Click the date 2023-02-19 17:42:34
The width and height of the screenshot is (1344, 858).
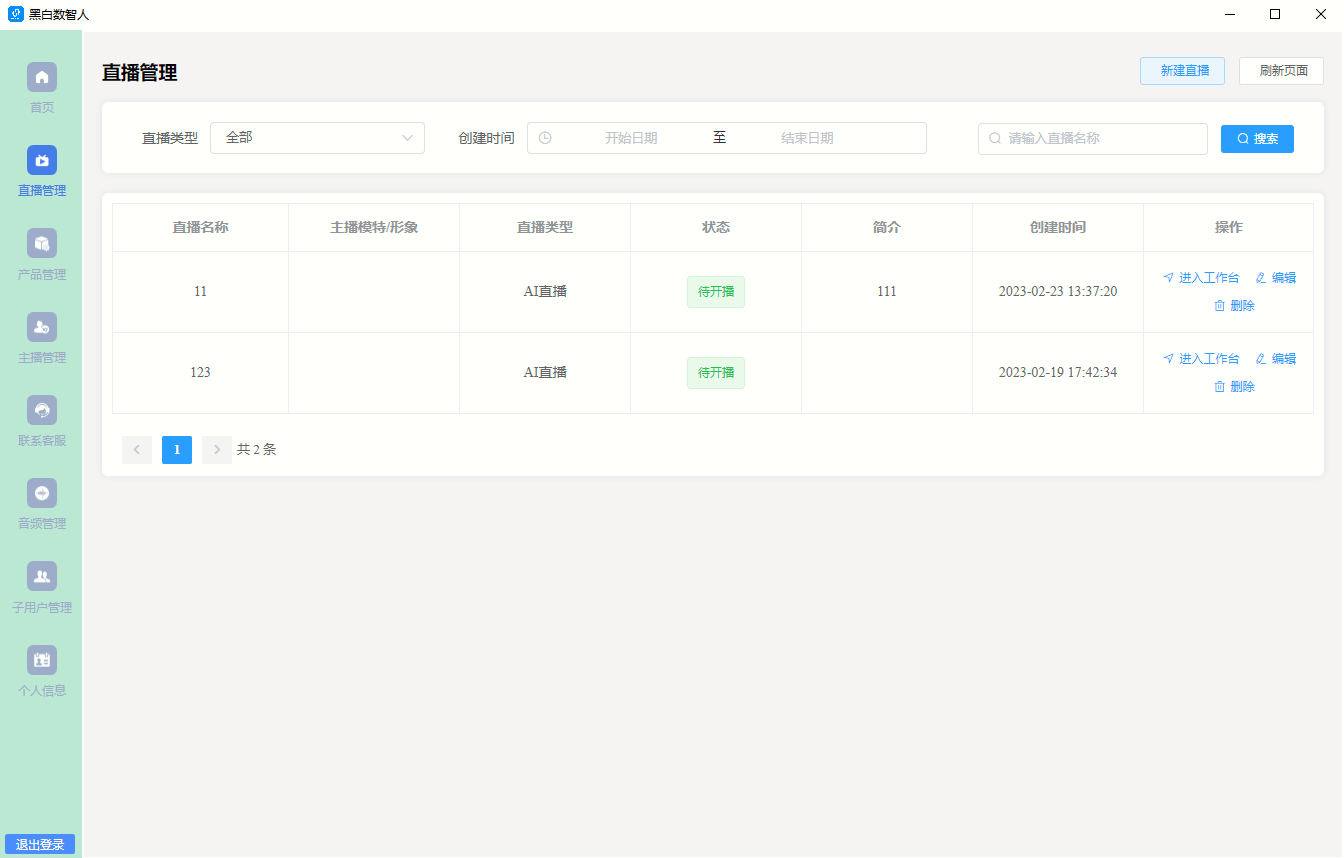(x=1058, y=373)
